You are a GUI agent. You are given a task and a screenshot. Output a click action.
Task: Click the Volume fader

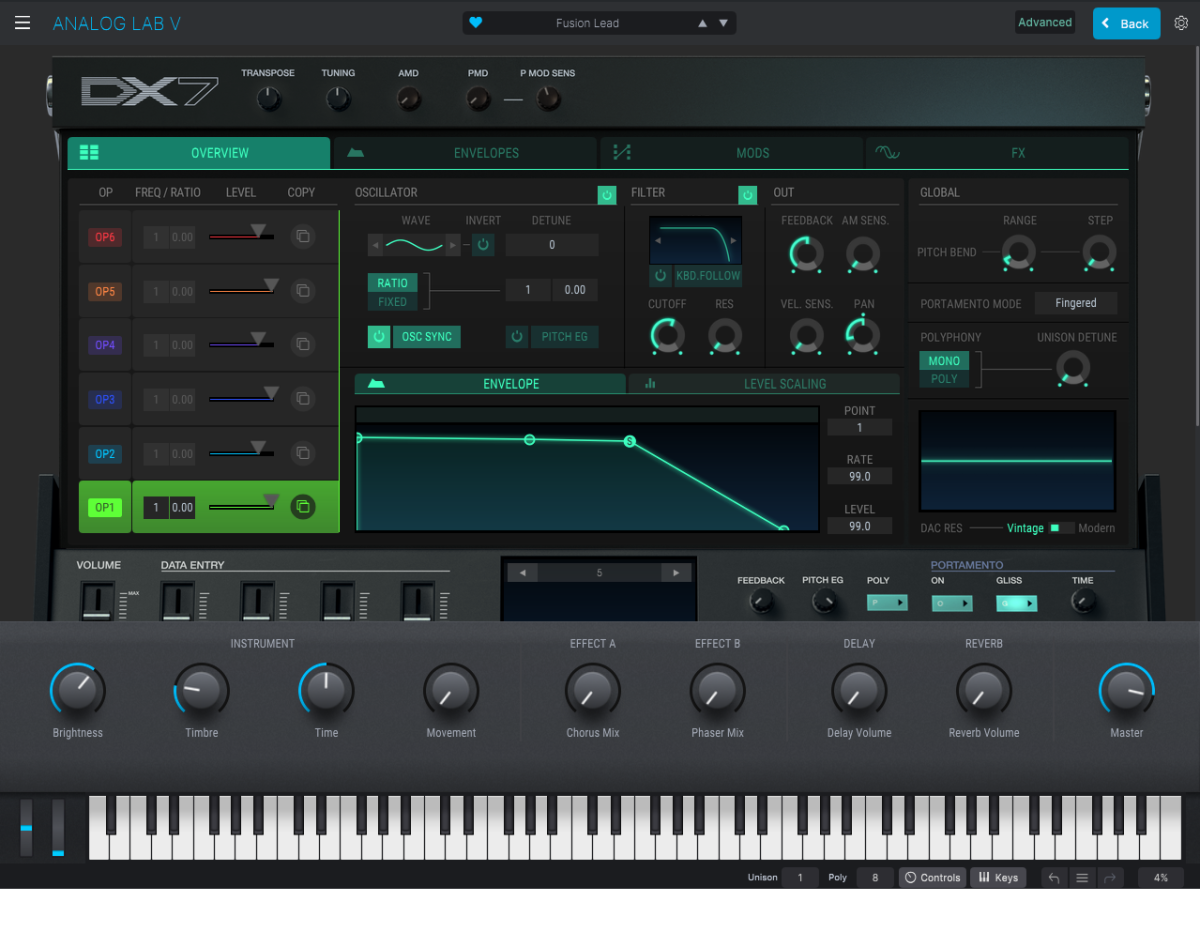pyautogui.click(x=97, y=603)
